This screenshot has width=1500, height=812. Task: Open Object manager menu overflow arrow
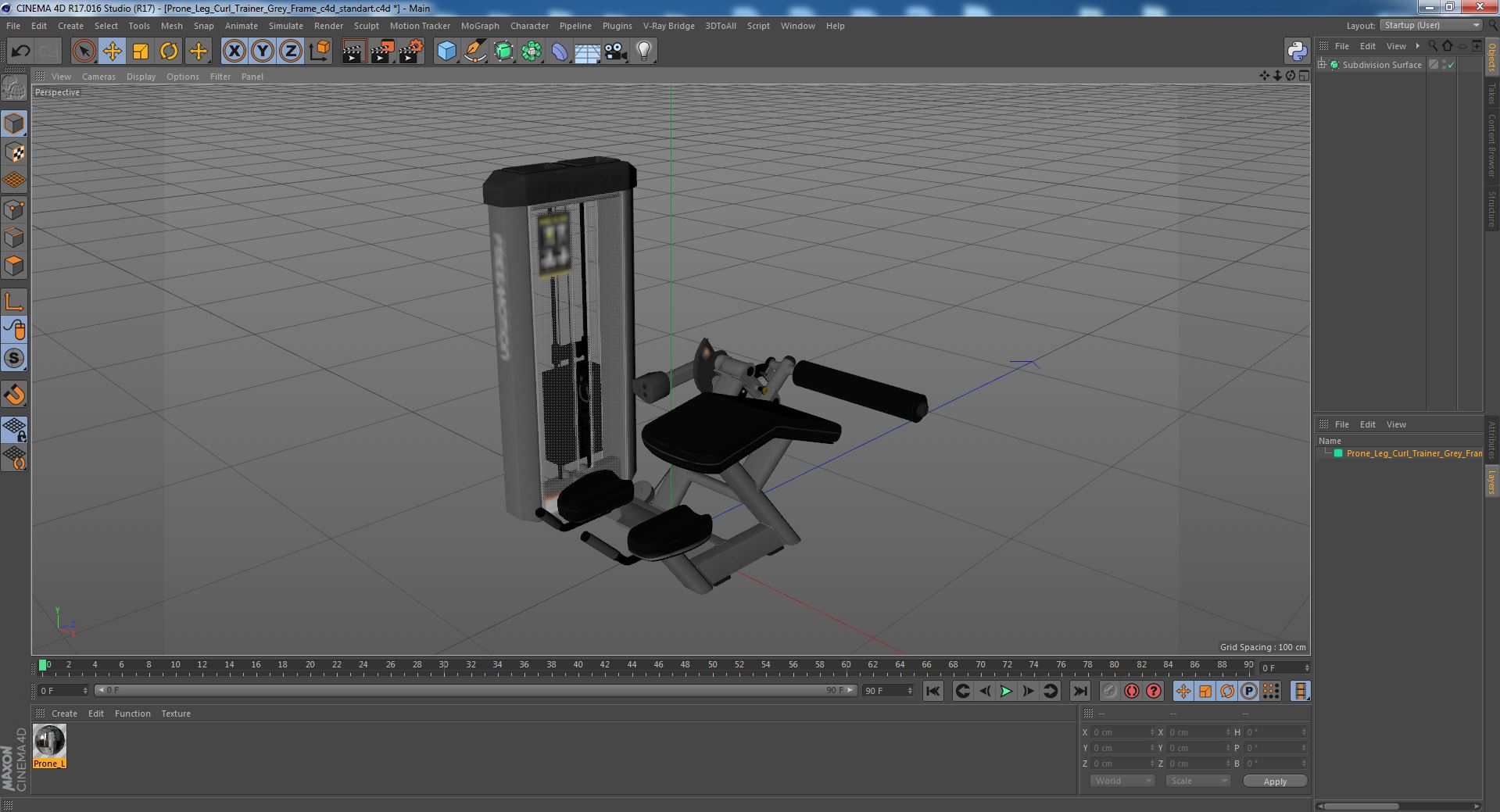pyautogui.click(x=1417, y=46)
